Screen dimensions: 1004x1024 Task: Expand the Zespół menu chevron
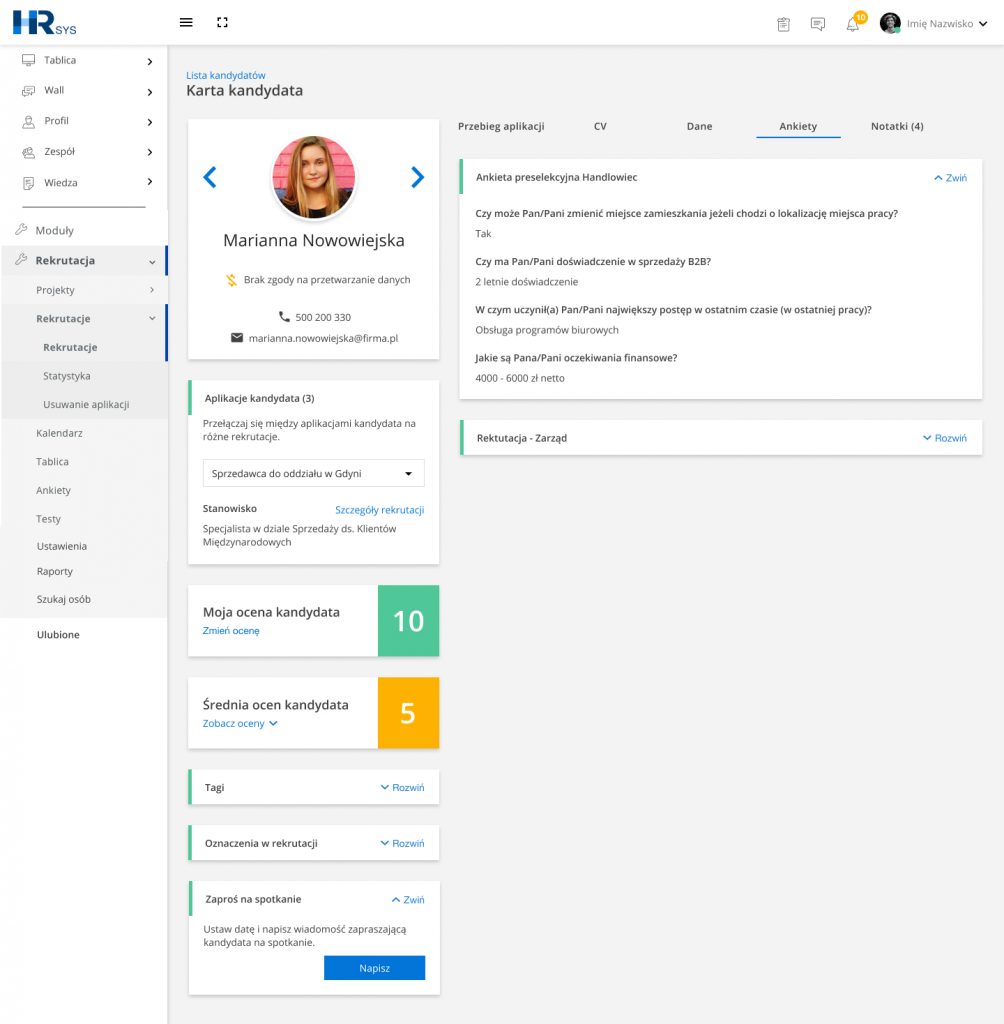(150, 152)
